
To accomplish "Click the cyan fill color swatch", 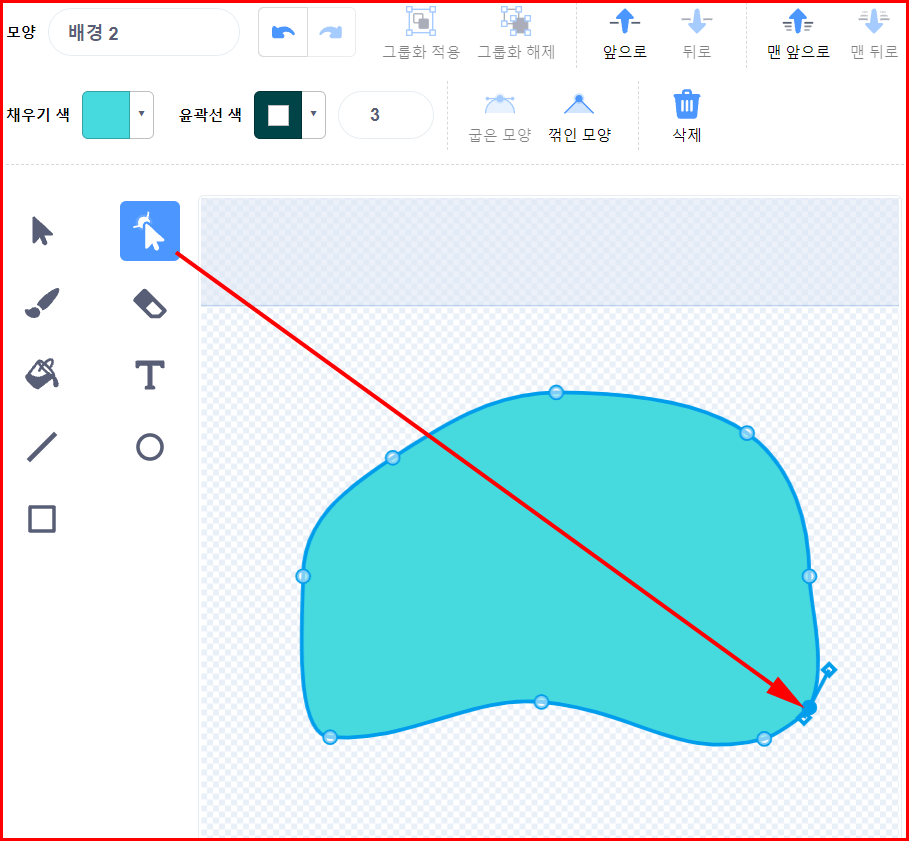I will (106, 114).
